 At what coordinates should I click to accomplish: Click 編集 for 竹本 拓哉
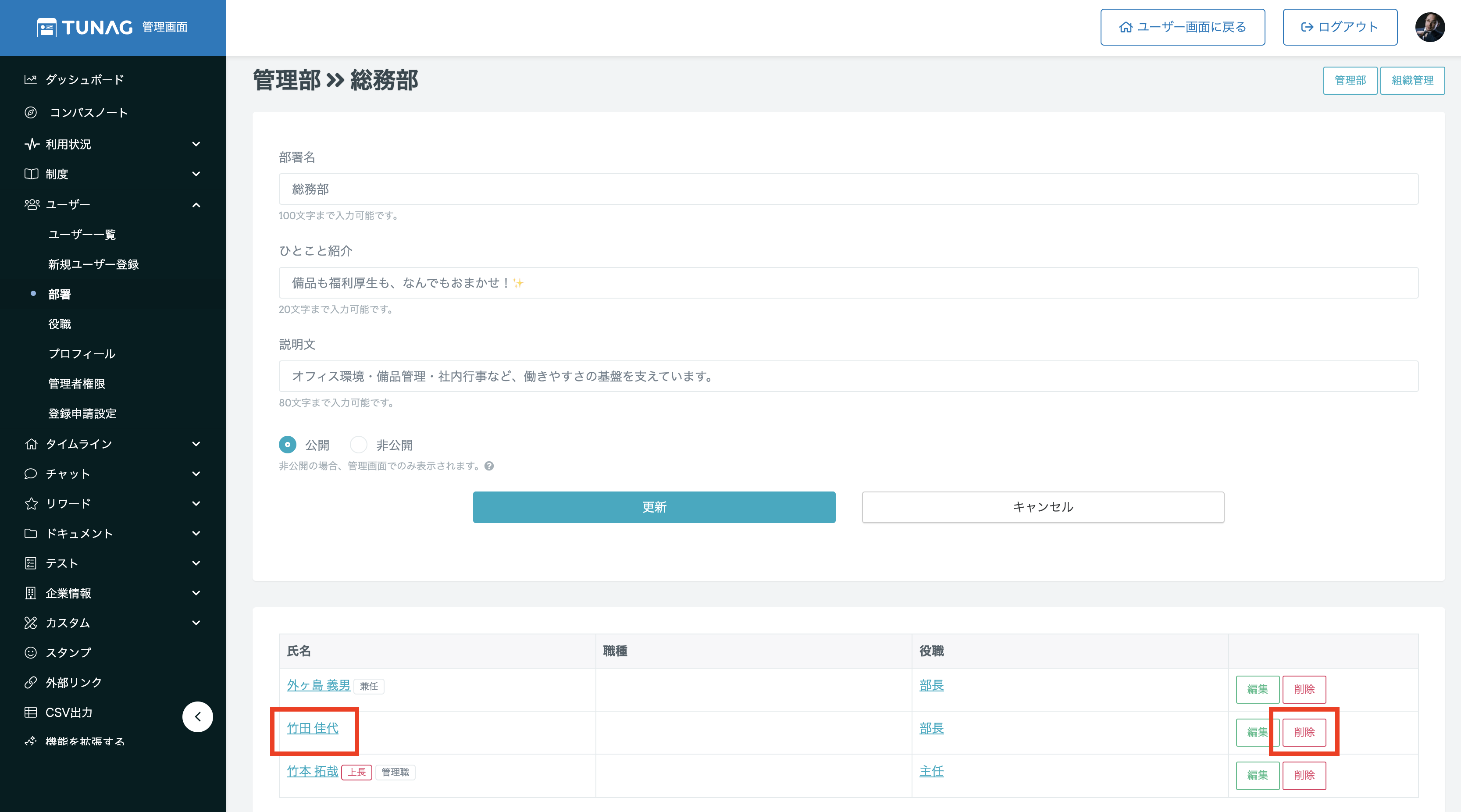(x=1258, y=775)
